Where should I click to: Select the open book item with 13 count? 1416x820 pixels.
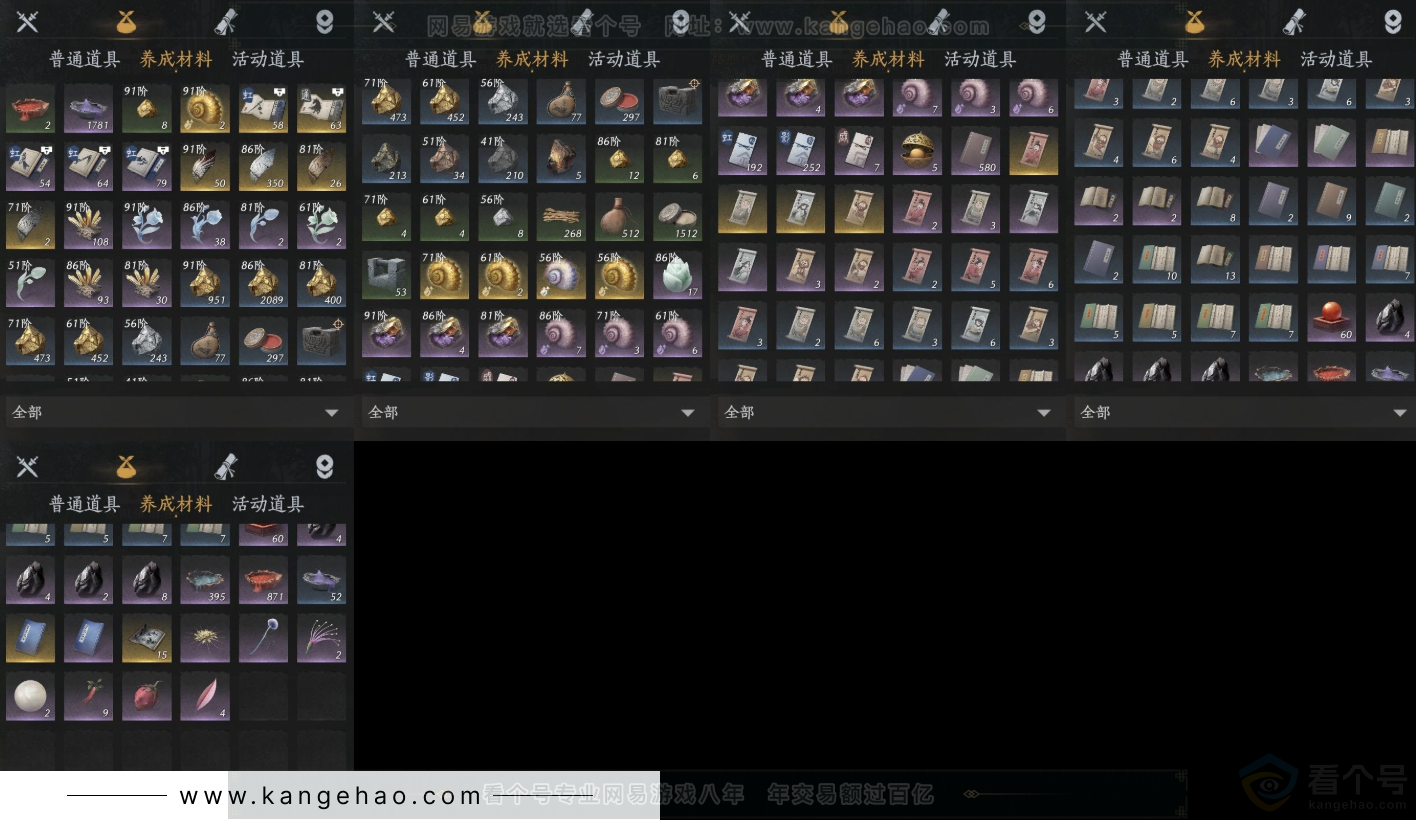click(x=1215, y=259)
